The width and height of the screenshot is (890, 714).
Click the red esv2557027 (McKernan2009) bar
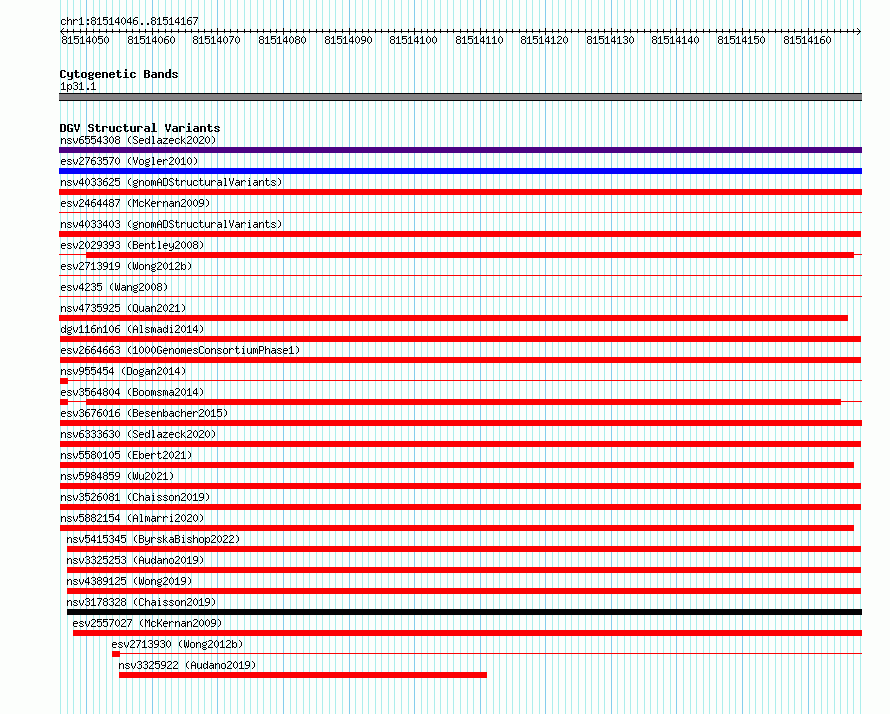[x=467, y=633]
